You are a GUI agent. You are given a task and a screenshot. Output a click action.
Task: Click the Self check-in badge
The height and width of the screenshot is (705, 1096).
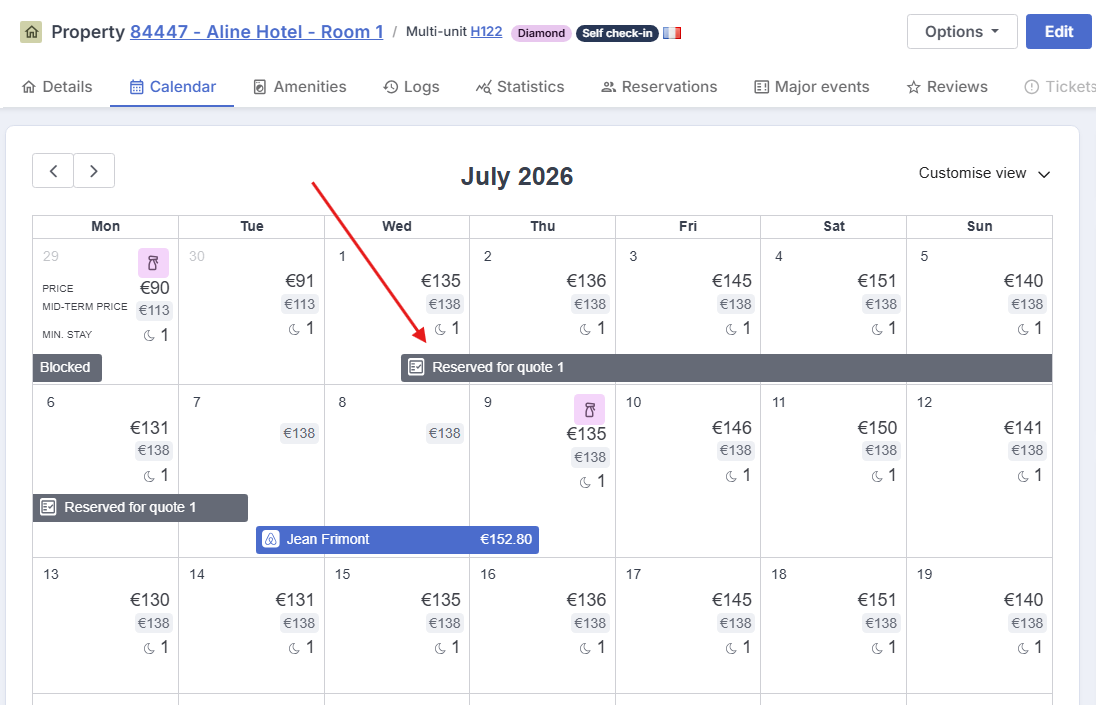tap(617, 33)
